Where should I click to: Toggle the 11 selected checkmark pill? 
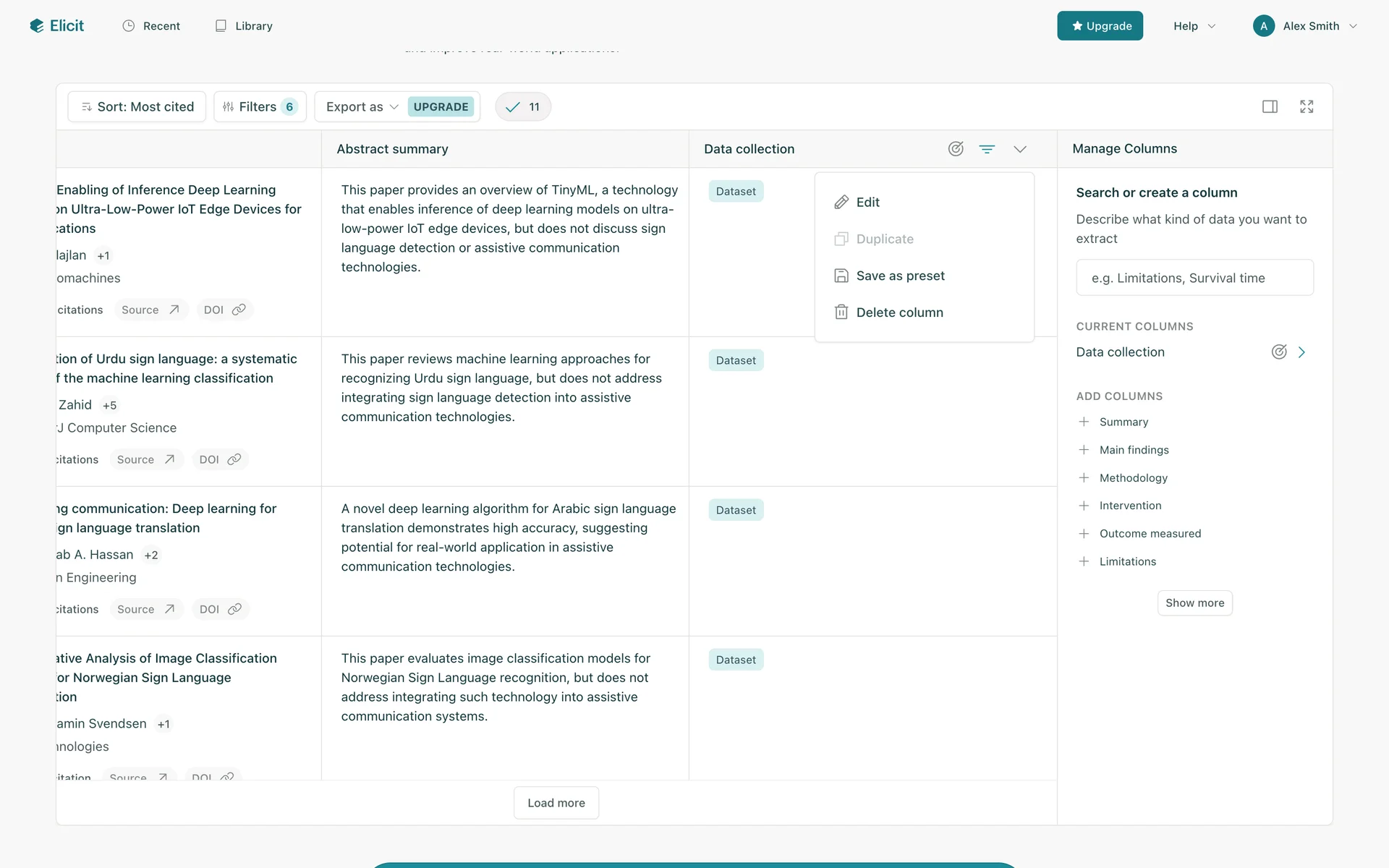tap(523, 107)
